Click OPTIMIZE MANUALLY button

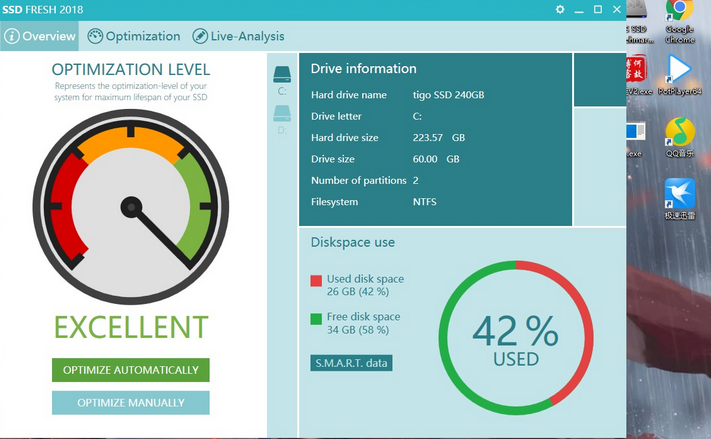click(131, 403)
